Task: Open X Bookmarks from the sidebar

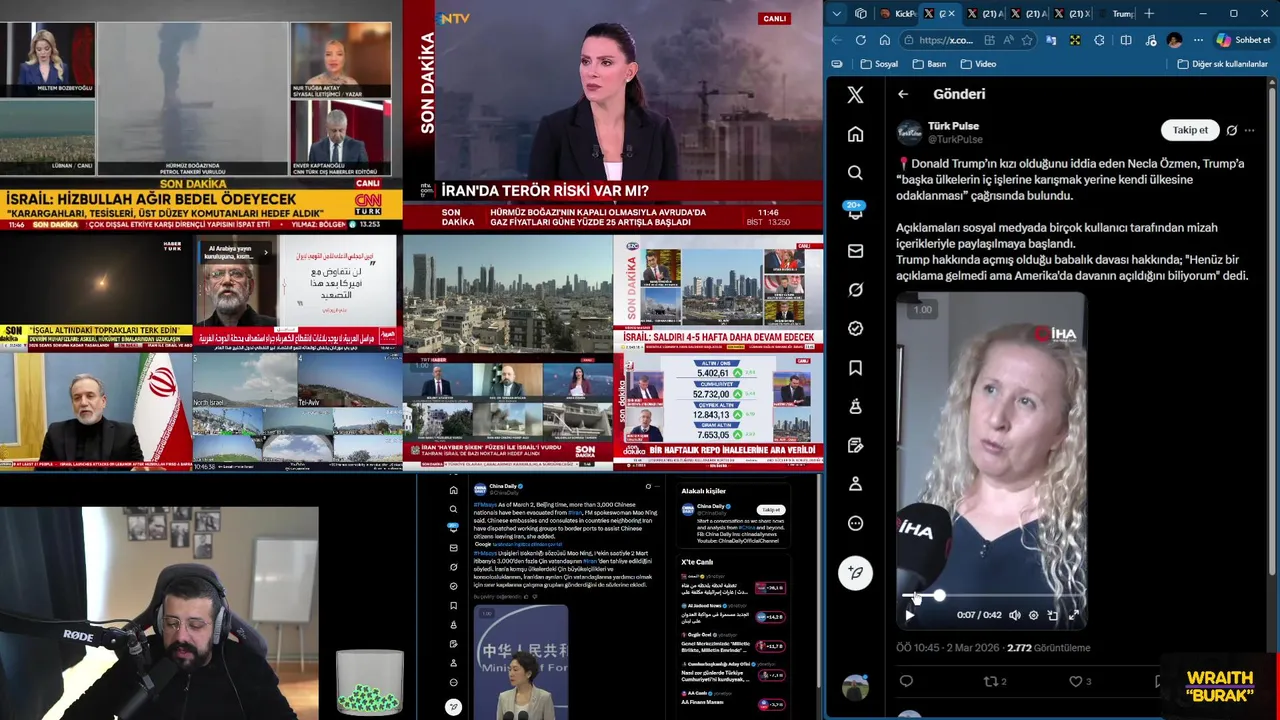Action: point(855,368)
